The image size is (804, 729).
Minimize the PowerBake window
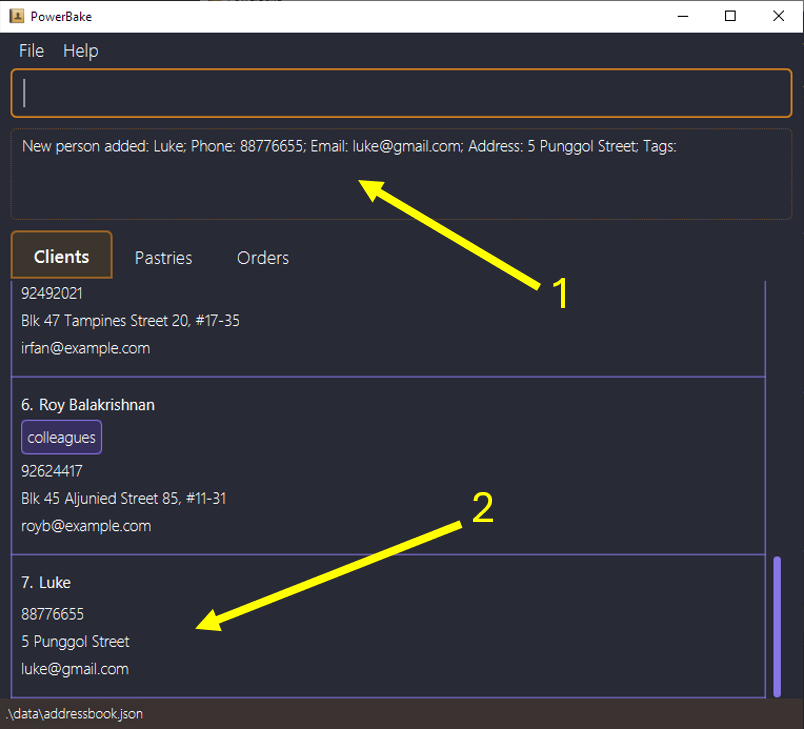click(684, 16)
